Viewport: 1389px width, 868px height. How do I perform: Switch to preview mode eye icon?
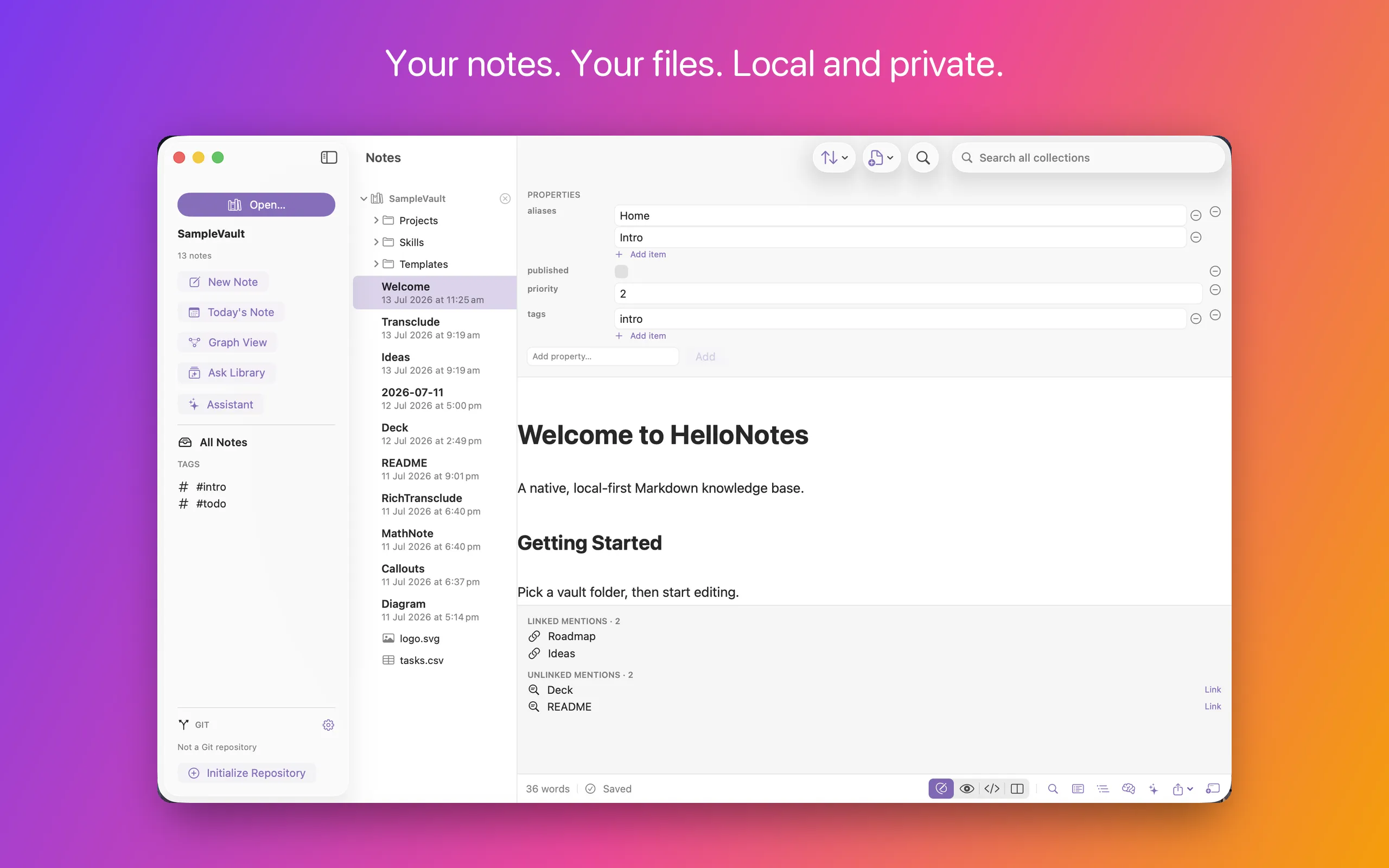(966, 789)
